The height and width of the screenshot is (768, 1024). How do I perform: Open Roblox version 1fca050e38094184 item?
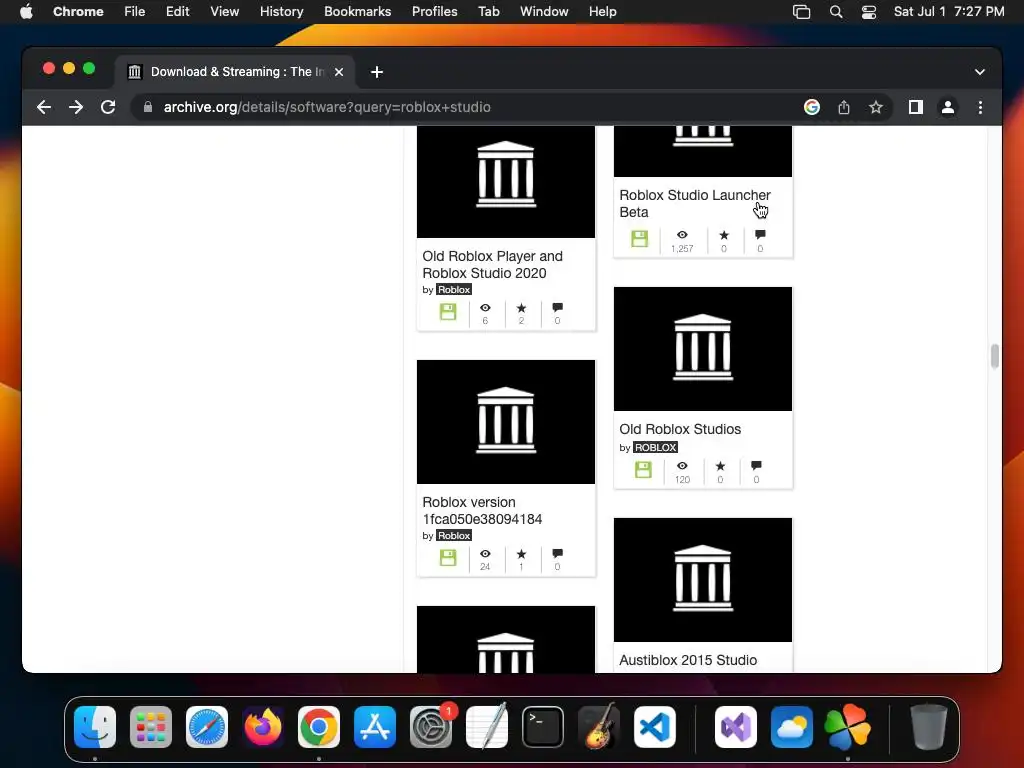tap(482, 511)
